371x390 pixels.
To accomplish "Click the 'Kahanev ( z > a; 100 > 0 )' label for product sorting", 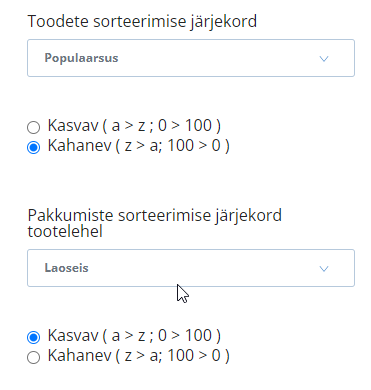I will pyautogui.click(x=139, y=146).
